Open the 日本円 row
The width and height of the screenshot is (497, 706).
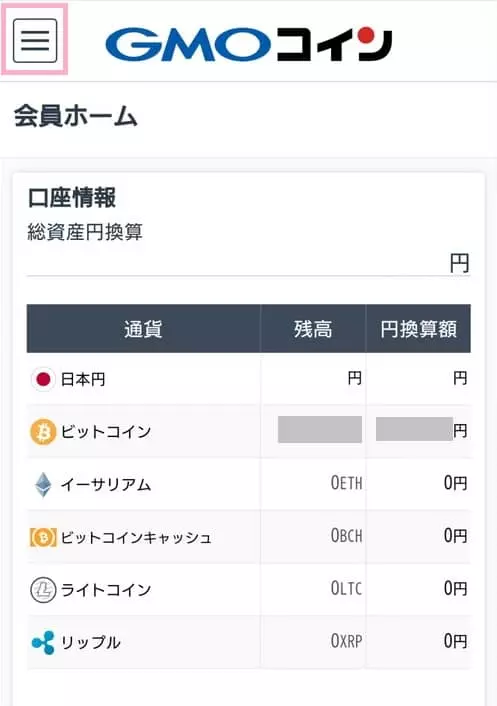(x=249, y=379)
